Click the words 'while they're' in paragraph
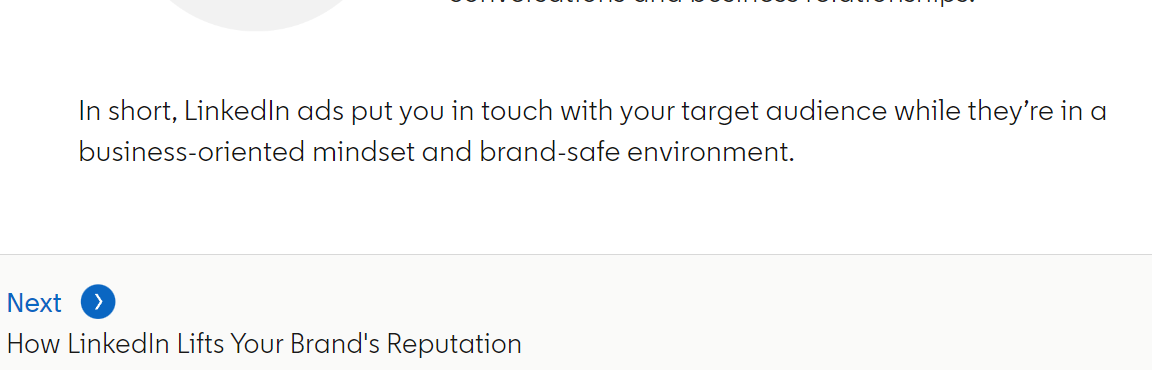The height and width of the screenshot is (370, 1152). [961, 112]
